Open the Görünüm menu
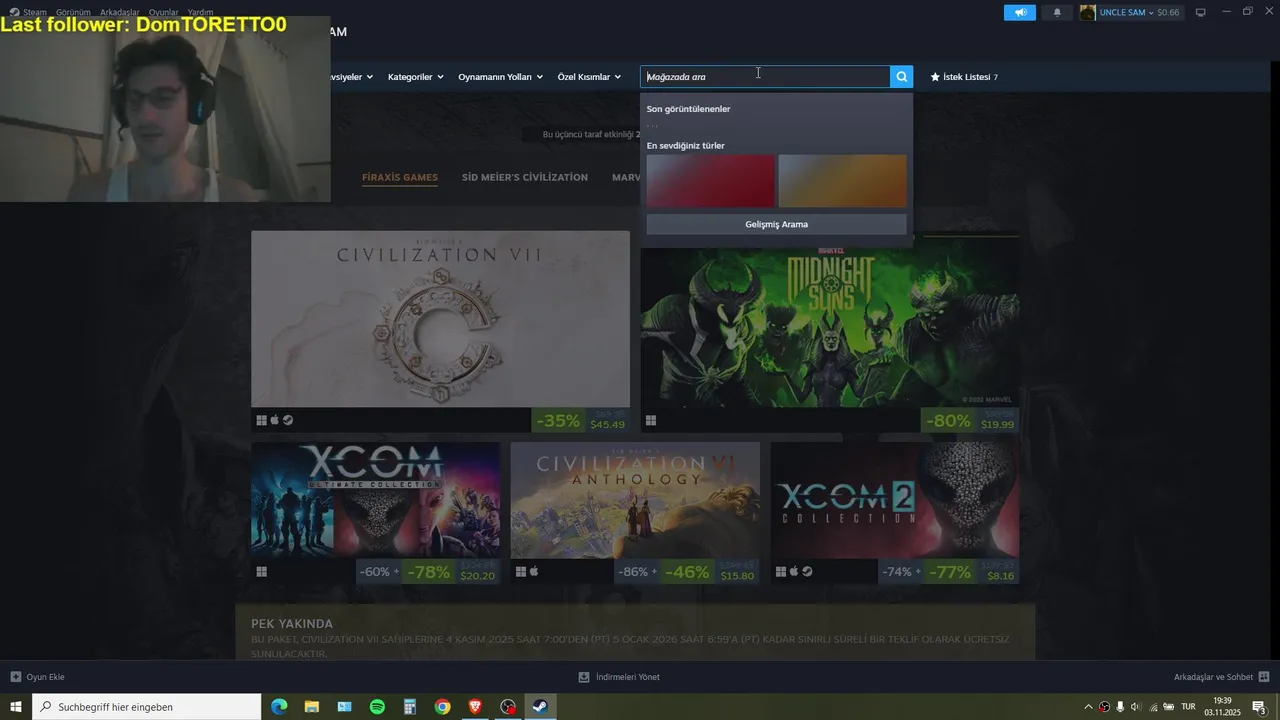Viewport: 1280px width, 720px height. click(x=73, y=12)
